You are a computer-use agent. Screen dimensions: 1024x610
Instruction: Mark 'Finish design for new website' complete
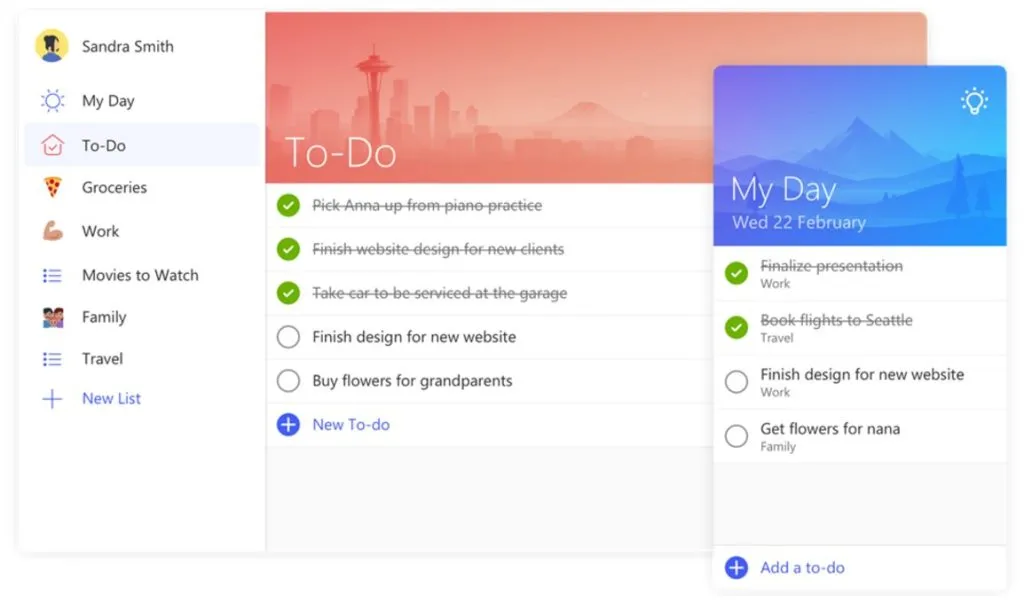tap(288, 338)
